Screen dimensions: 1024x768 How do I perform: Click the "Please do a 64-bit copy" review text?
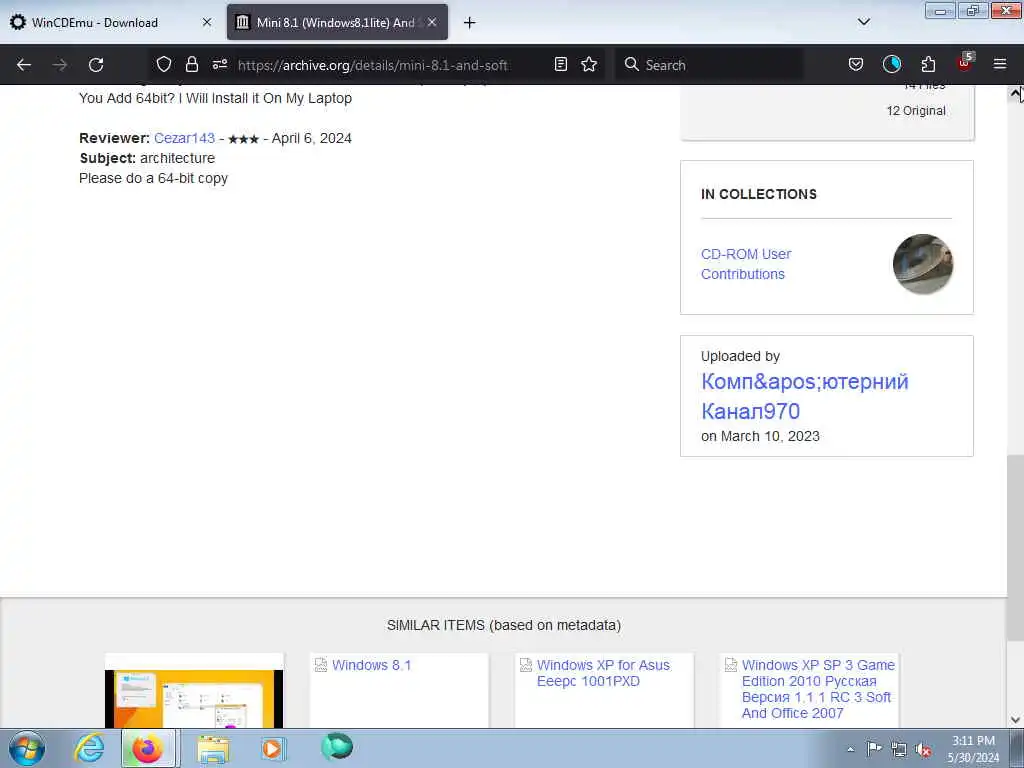[x=153, y=178]
